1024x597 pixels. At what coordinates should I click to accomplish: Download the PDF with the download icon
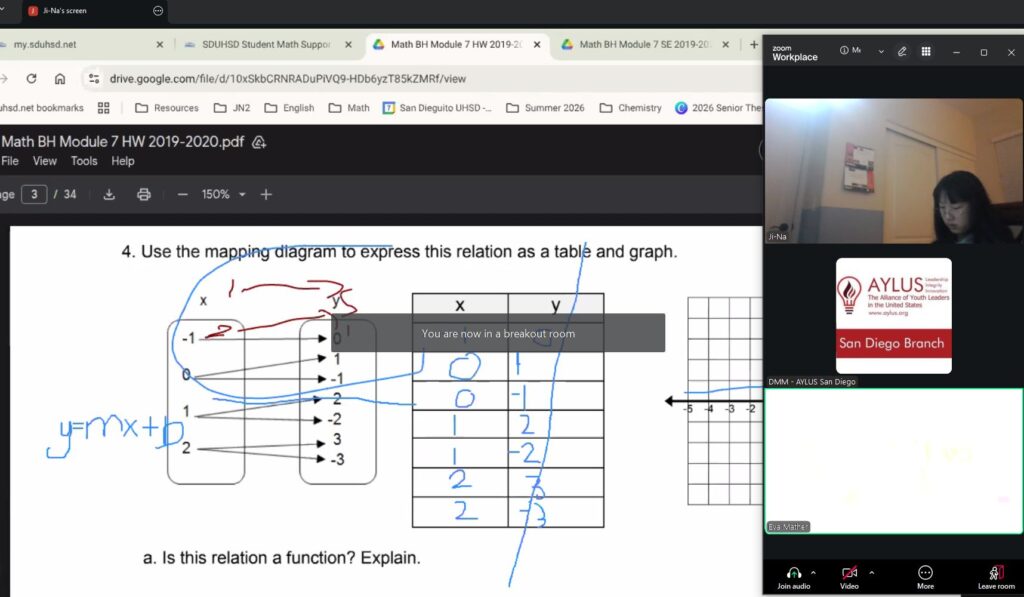(110, 194)
